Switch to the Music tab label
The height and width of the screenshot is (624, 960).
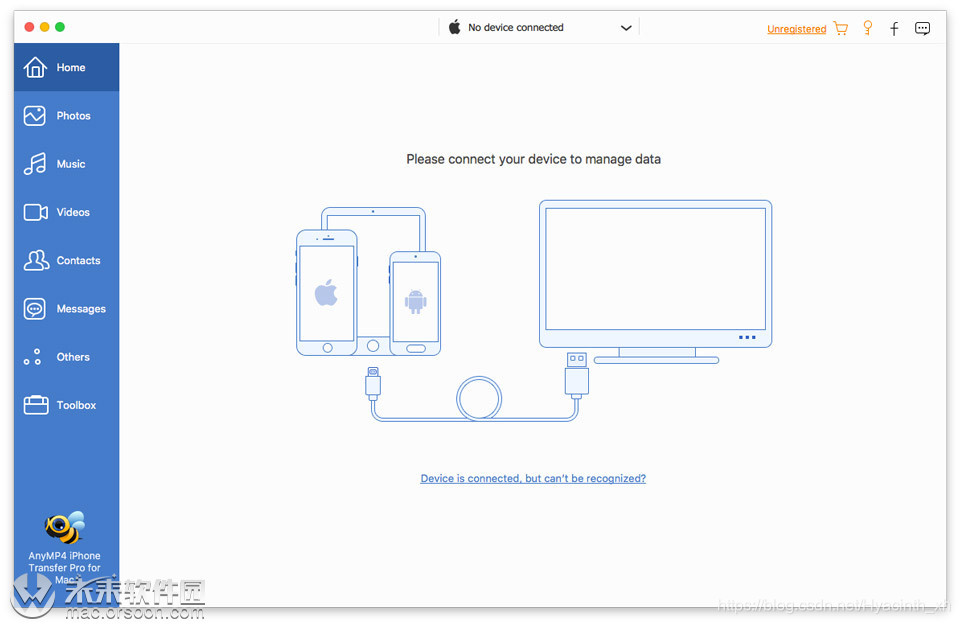tap(71, 164)
